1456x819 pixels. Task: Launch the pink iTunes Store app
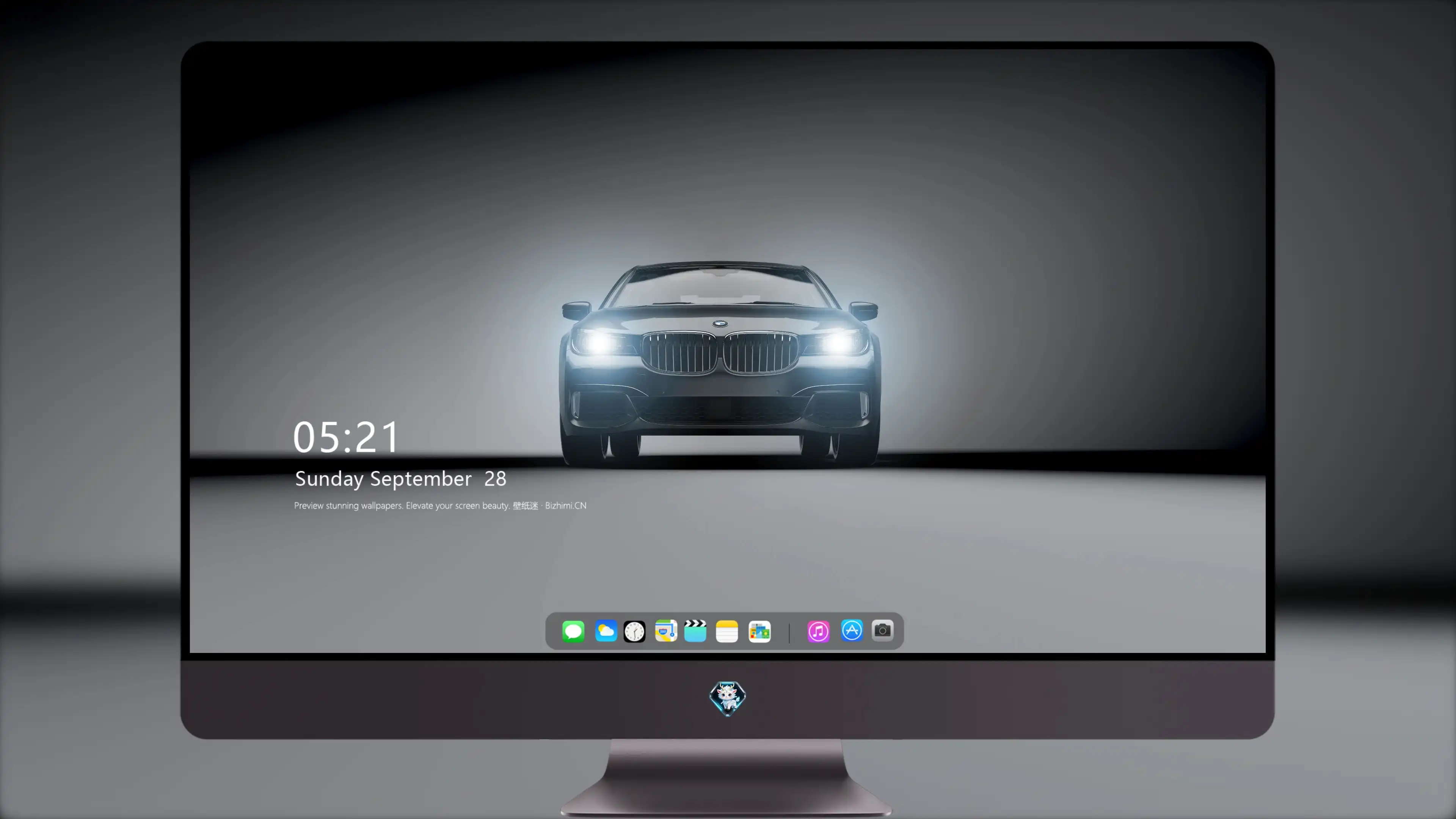(x=818, y=631)
